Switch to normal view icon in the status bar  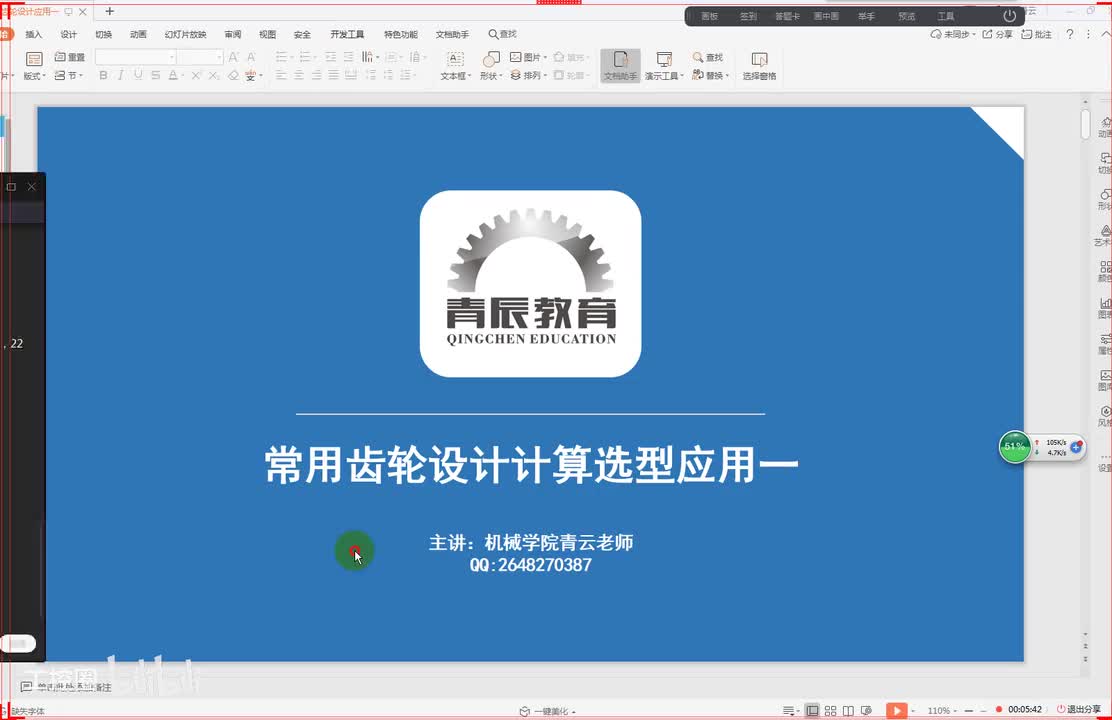813,710
